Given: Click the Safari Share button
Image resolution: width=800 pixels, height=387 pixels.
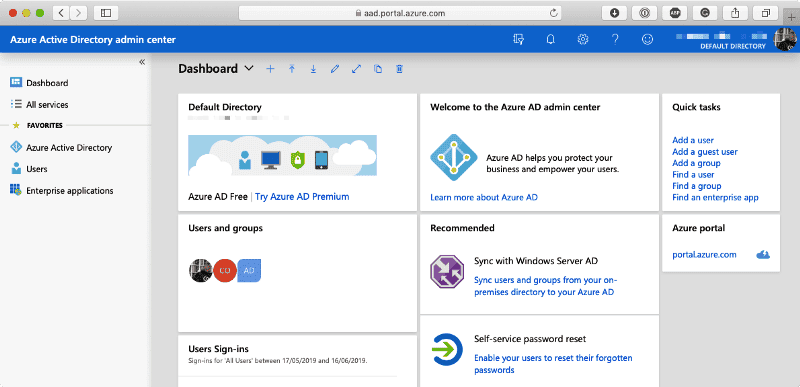Looking at the screenshot, I should 735,13.
